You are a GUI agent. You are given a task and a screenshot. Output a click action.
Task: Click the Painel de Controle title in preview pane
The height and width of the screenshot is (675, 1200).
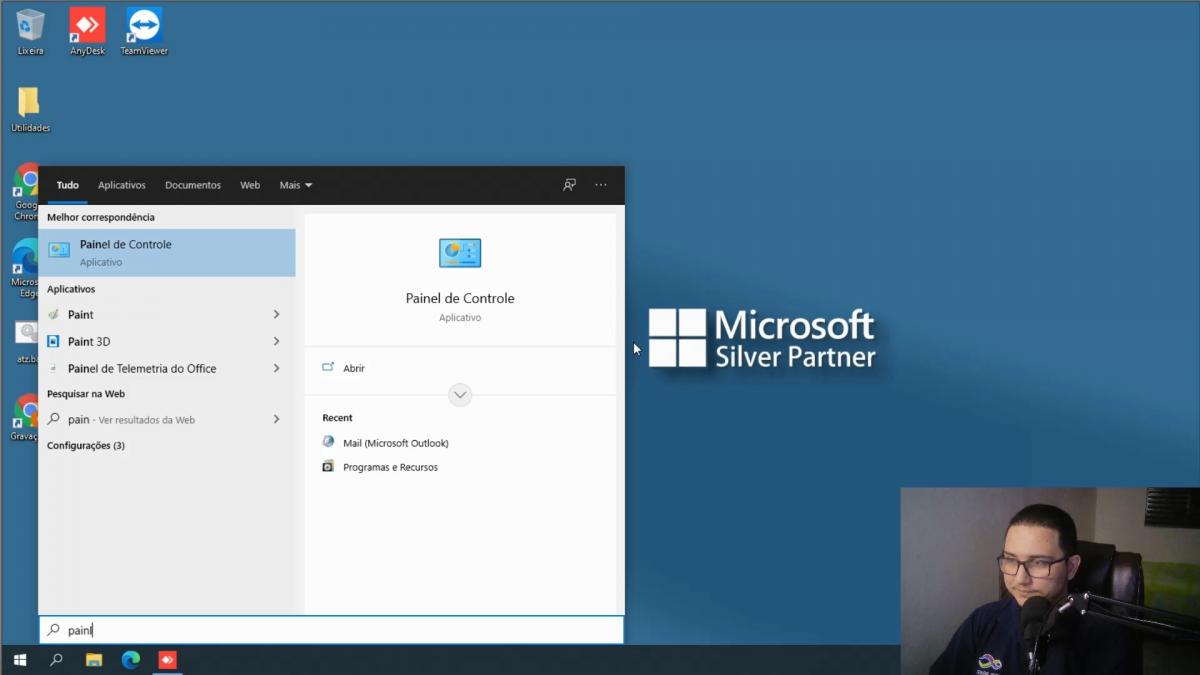(x=460, y=298)
